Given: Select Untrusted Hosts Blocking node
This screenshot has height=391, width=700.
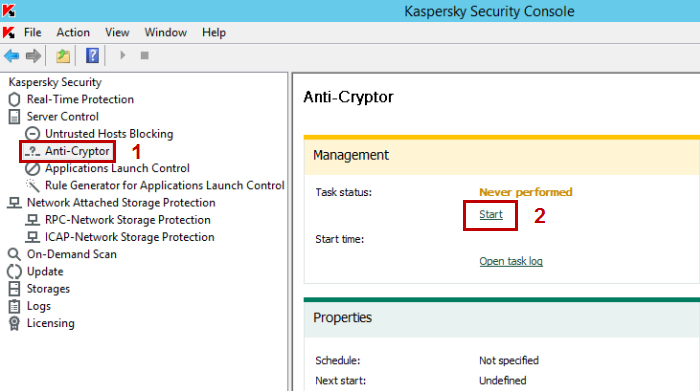Looking at the screenshot, I should tap(109, 134).
